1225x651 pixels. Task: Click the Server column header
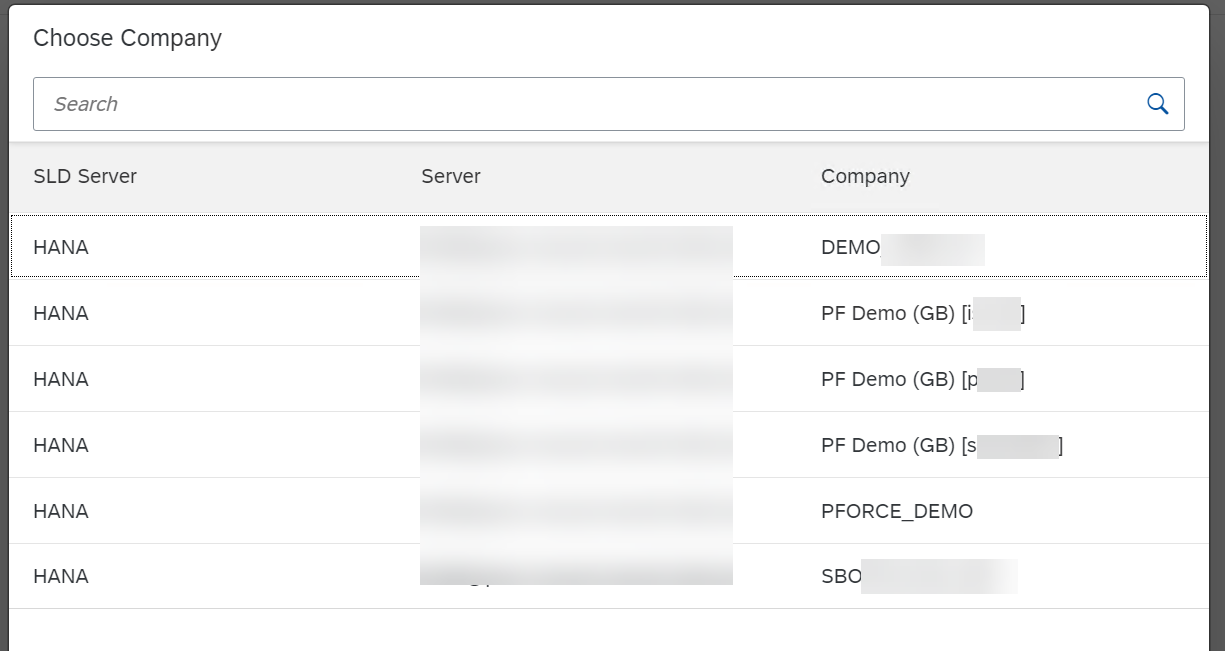[451, 176]
